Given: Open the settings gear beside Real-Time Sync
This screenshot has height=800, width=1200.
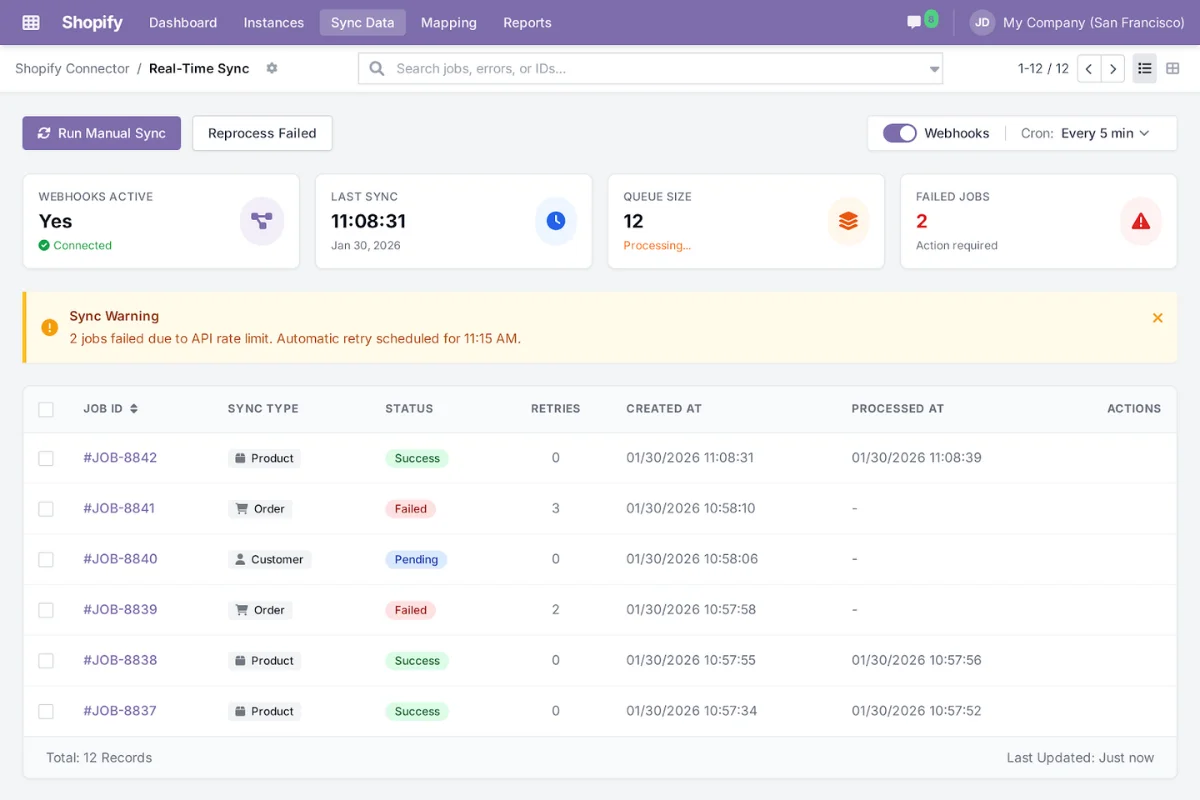Looking at the screenshot, I should [272, 68].
